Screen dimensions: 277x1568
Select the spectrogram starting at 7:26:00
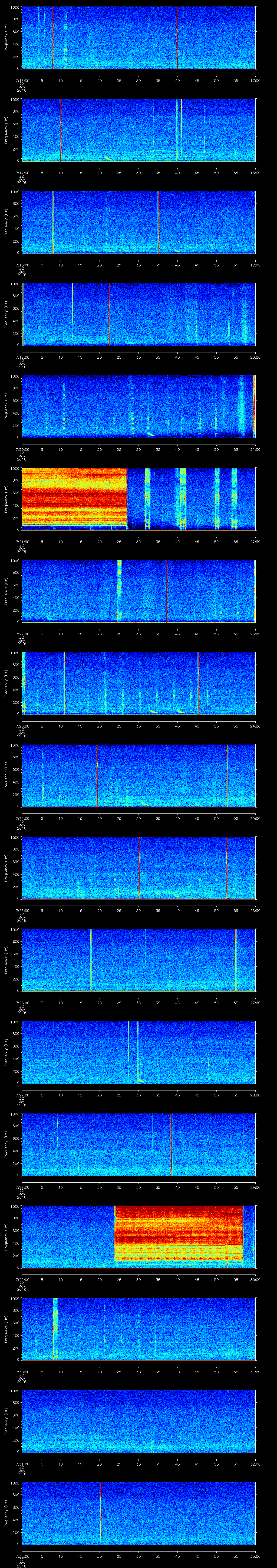[139, 960]
